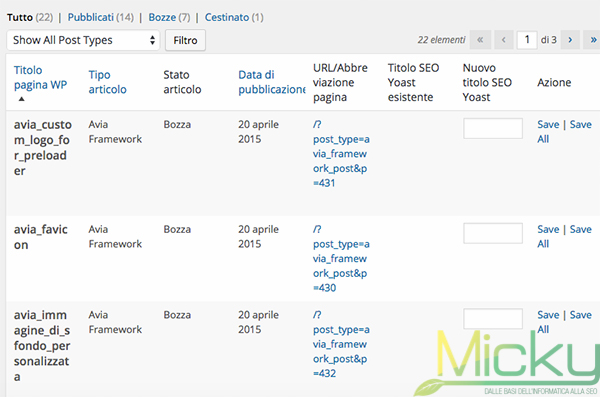600x397 pixels.
Task: Click 20 aprile 2015 in avia_custom_logo_for_preloader row
Action: (x=258, y=132)
